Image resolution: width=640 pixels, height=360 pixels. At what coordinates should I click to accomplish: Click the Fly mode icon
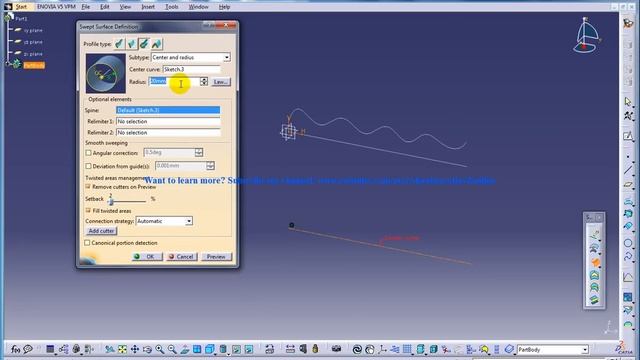tap(109, 349)
